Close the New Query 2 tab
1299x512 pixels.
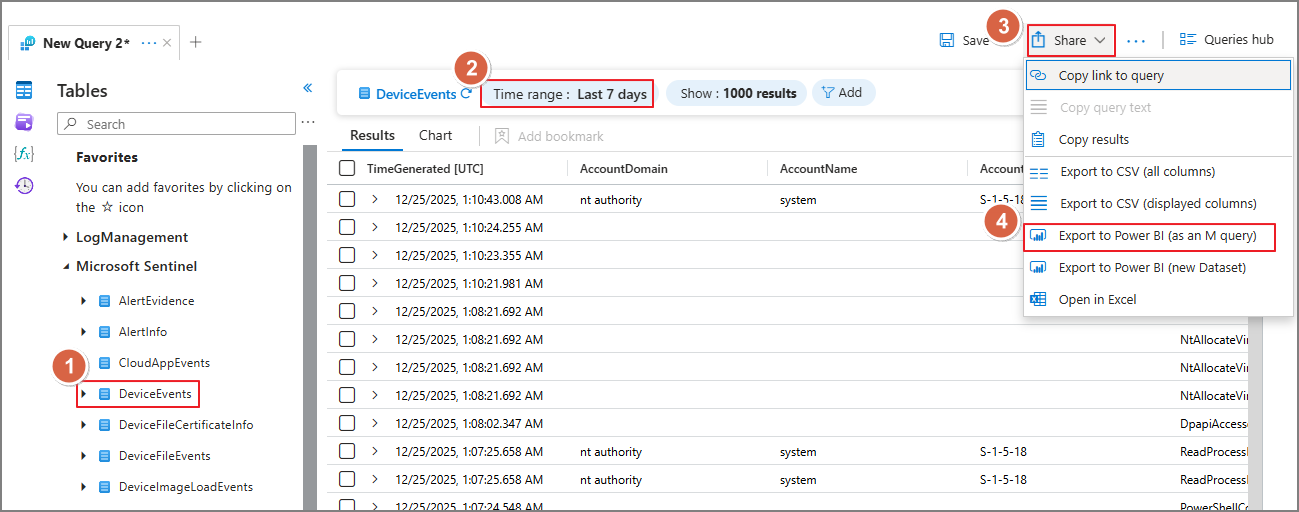click(167, 43)
